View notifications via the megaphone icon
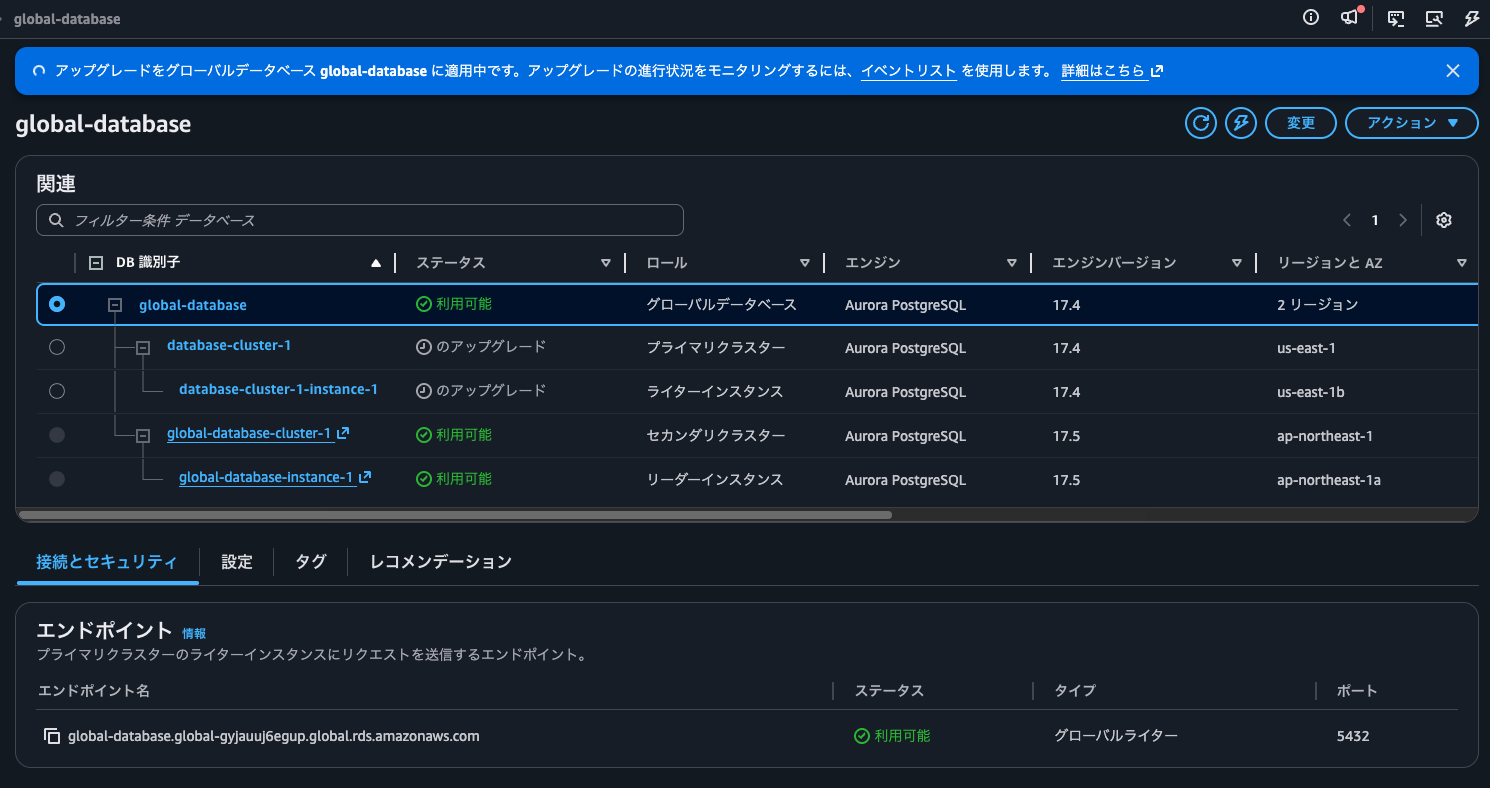Screen dimensions: 1490x788 coord(1349,17)
